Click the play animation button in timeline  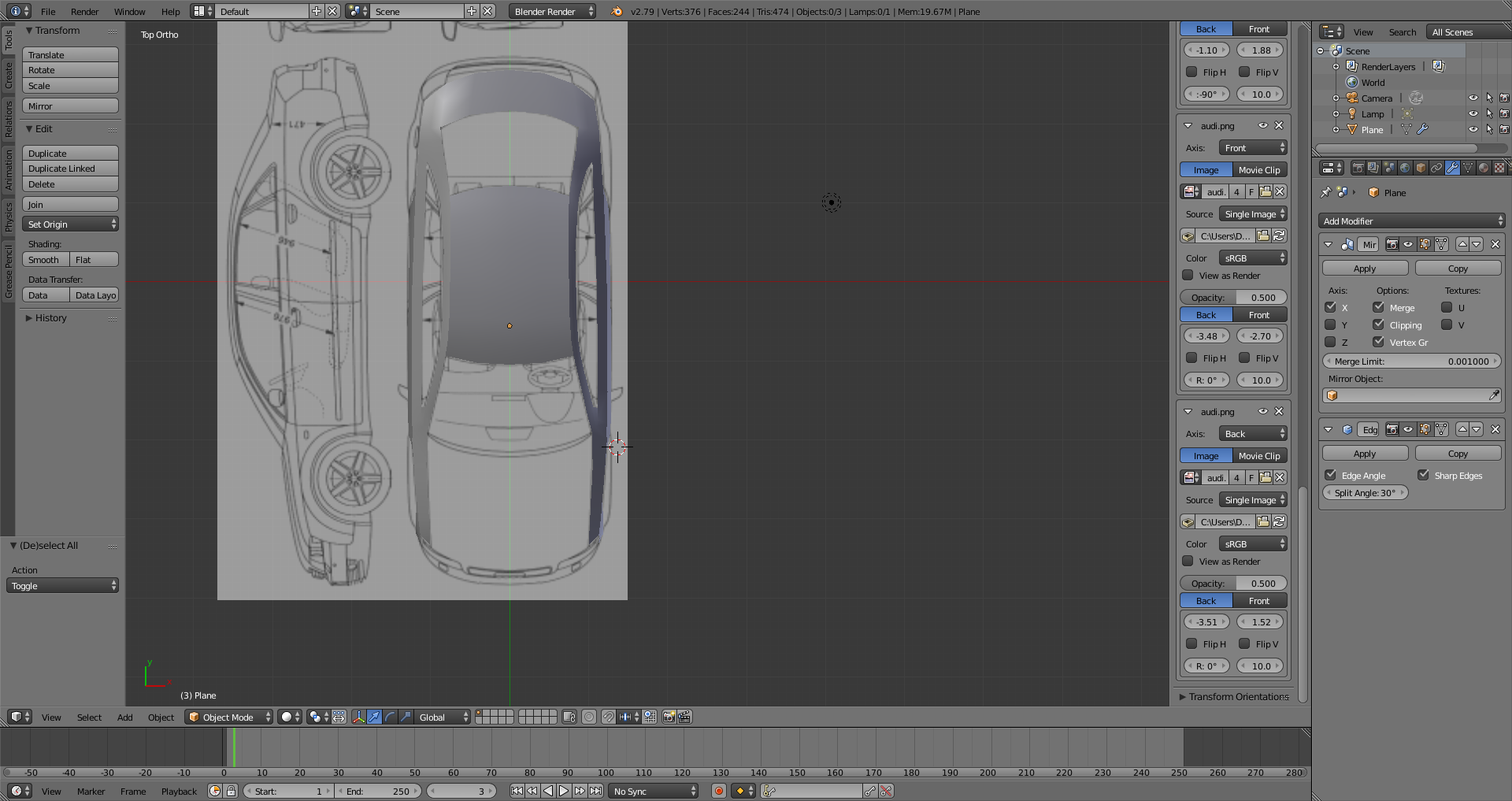(x=564, y=791)
